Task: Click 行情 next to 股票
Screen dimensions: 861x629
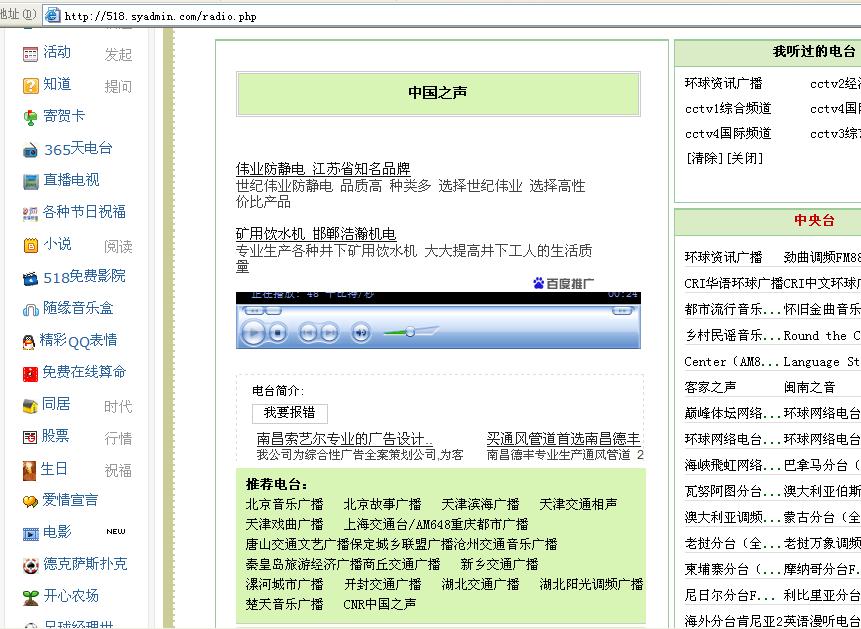Action: pyautogui.click(x=118, y=438)
